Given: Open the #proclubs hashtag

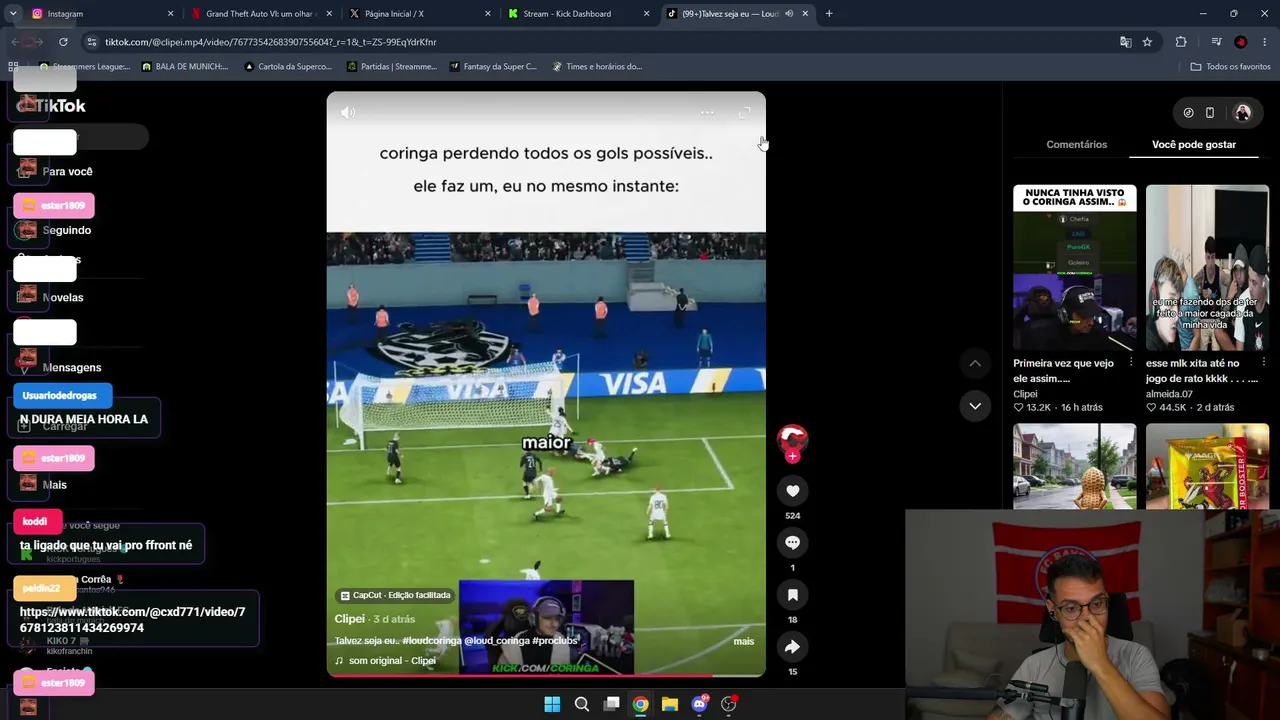Looking at the screenshot, I should point(555,641).
